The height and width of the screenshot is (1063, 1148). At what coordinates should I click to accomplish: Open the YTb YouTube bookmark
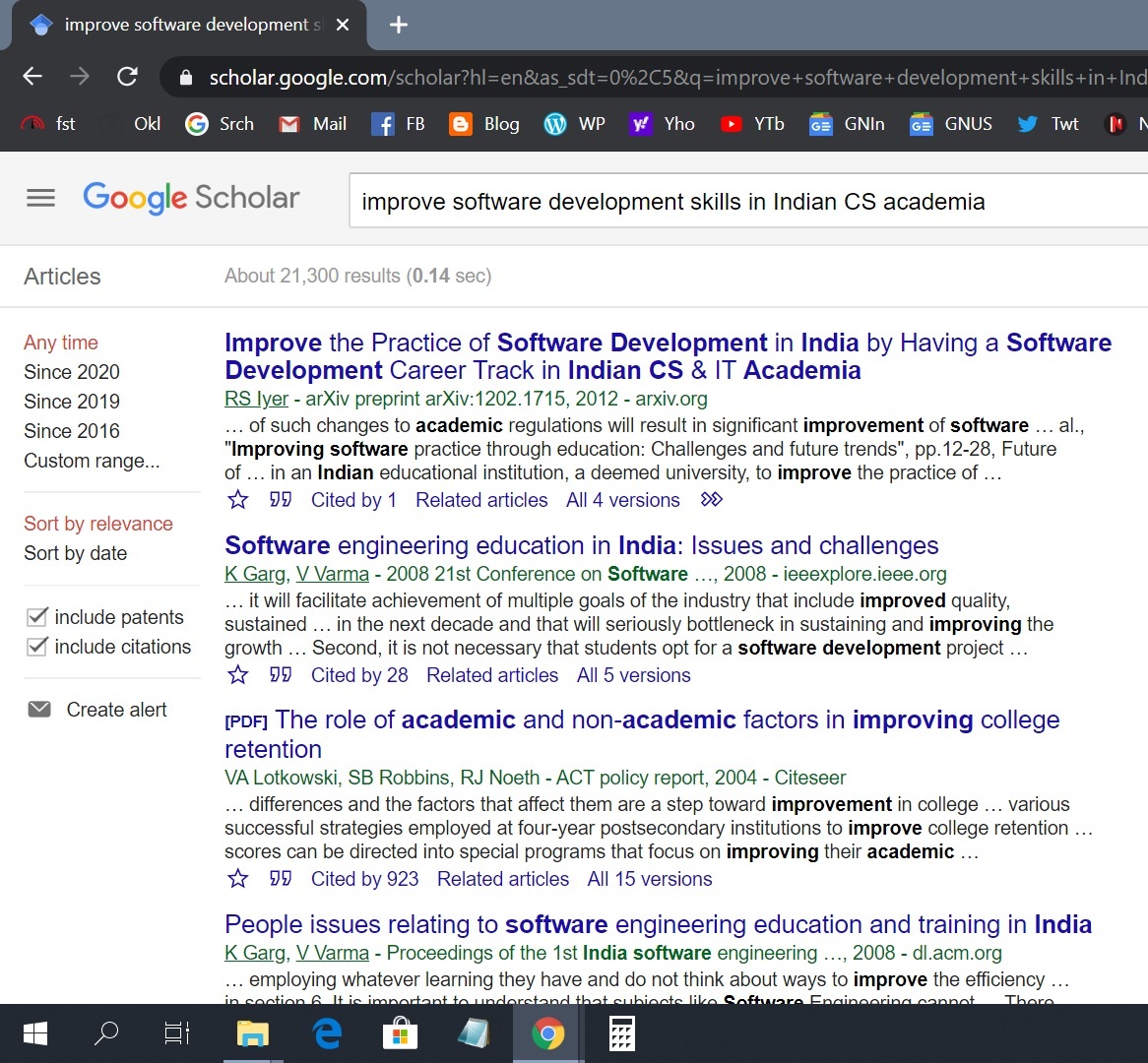pyautogui.click(x=752, y=124)
